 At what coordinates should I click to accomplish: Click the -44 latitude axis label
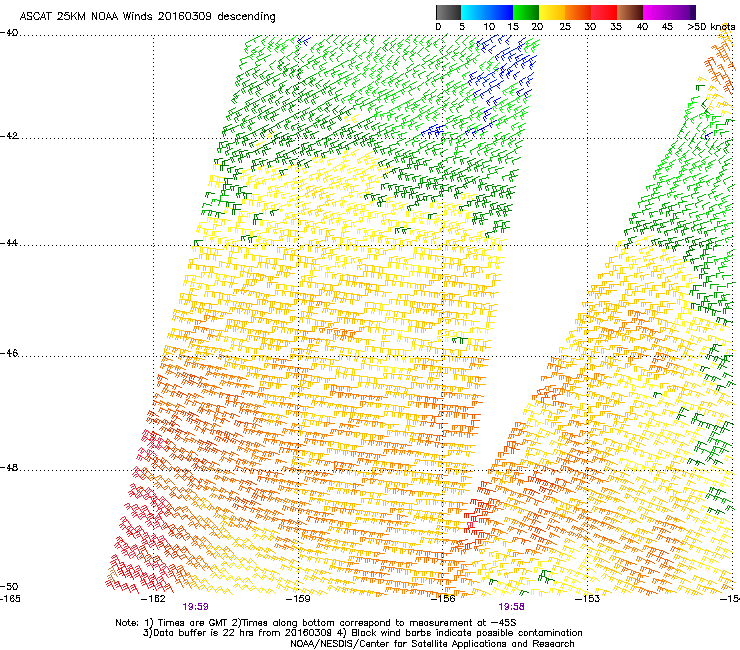tap(9, 243)
